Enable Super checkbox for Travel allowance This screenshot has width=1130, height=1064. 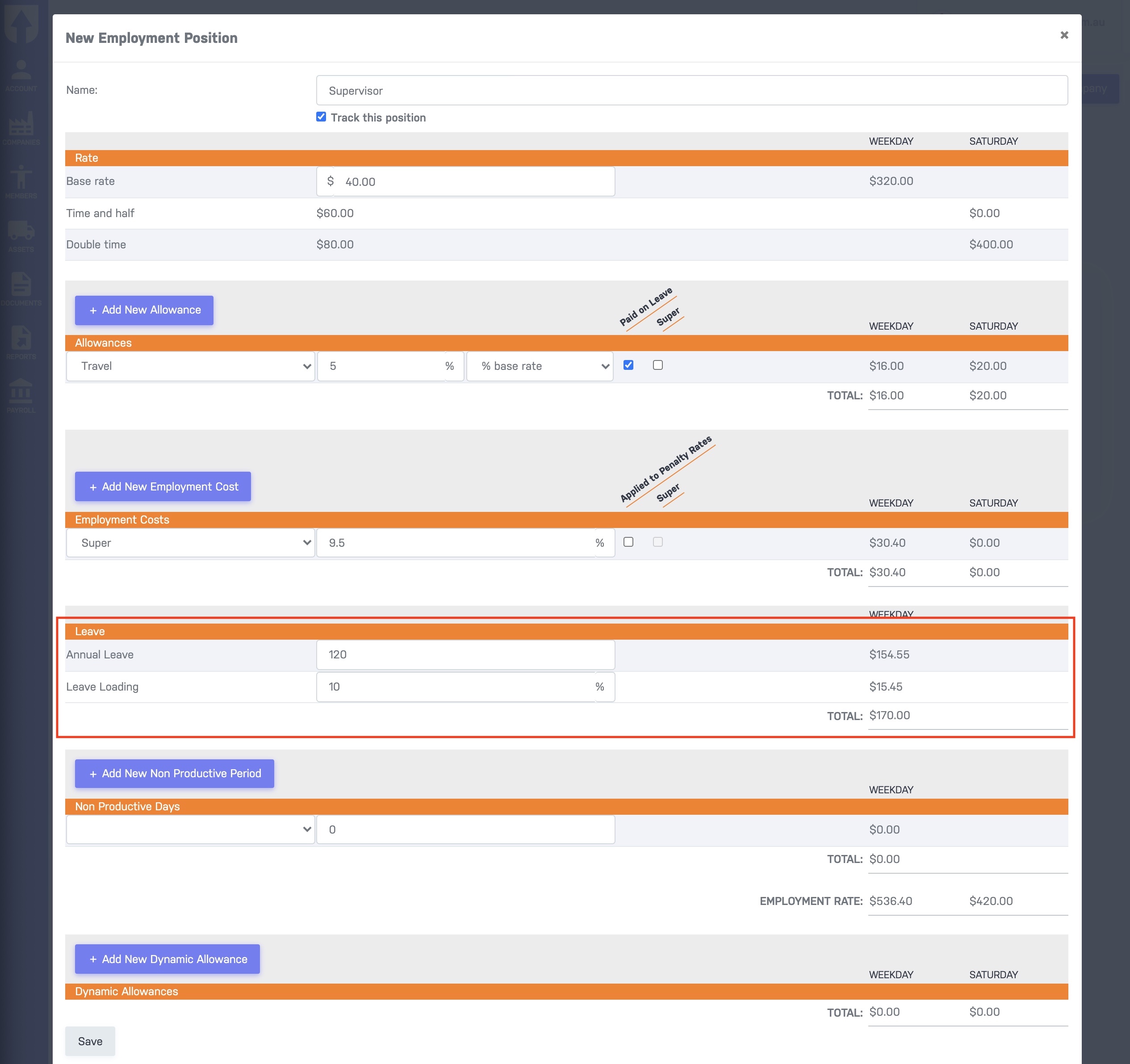[x=657, y=365]
